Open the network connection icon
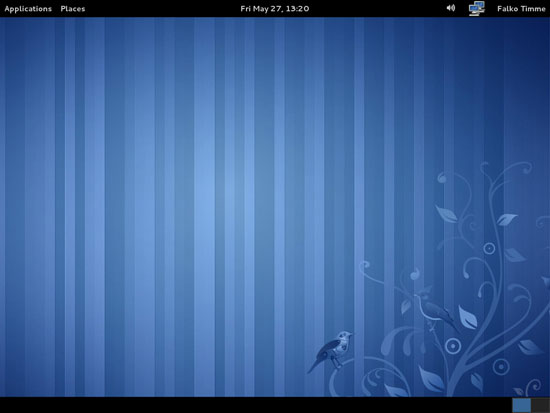 pos(477,8)
